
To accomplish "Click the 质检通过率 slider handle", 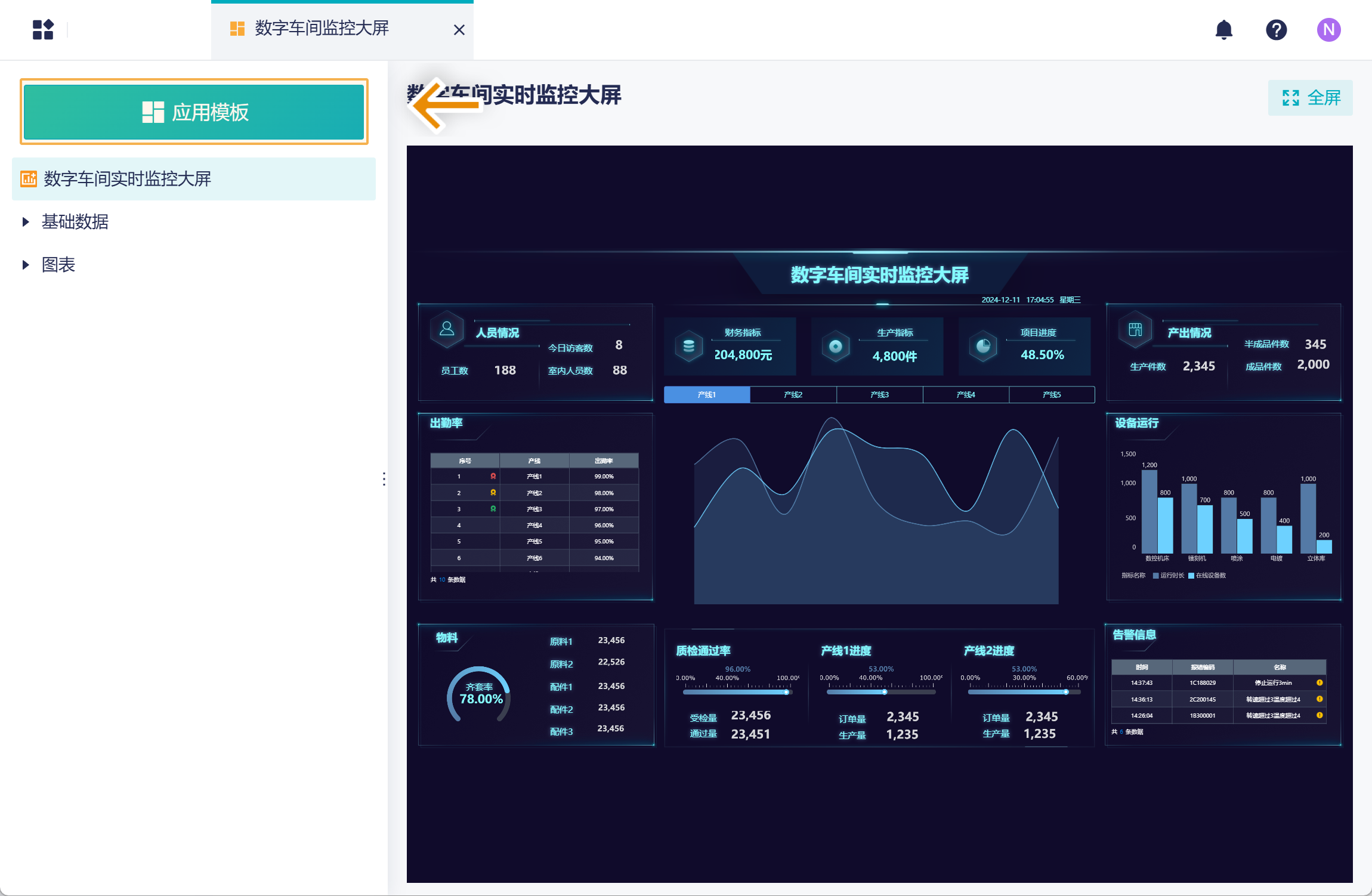I will click(787, 692).
